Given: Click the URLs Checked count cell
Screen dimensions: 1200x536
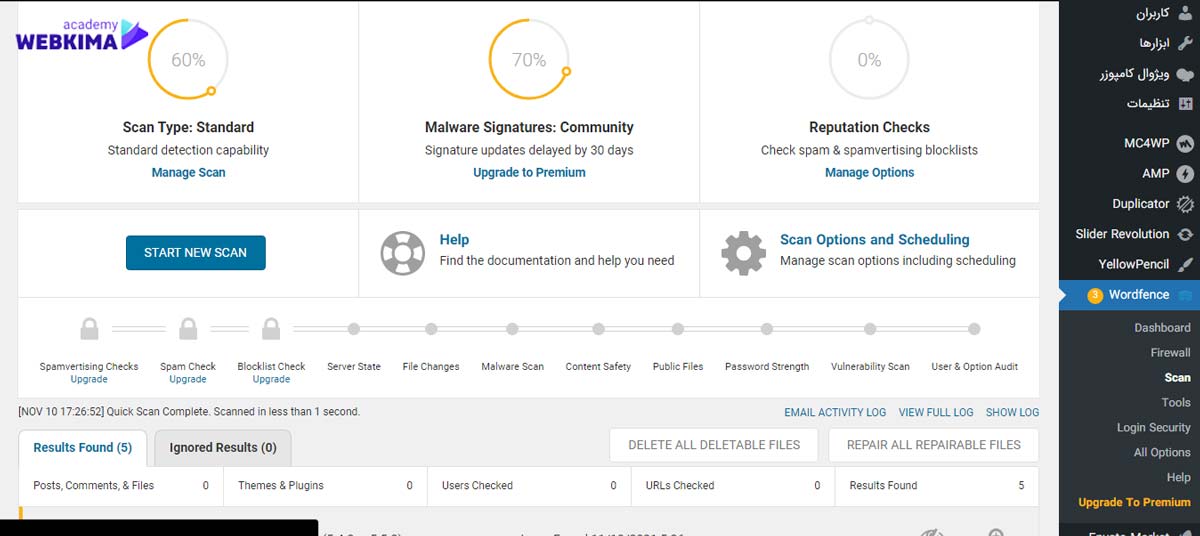Looking at the screenshot, I should (733, 485).
